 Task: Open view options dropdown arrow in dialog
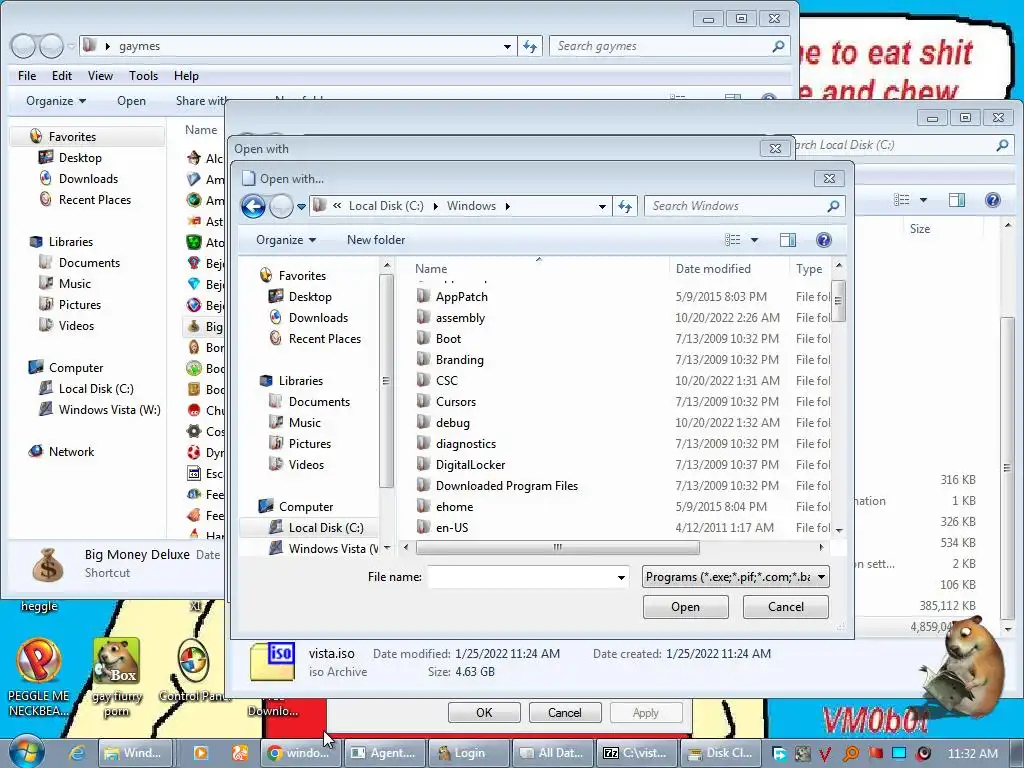(754, 240)
